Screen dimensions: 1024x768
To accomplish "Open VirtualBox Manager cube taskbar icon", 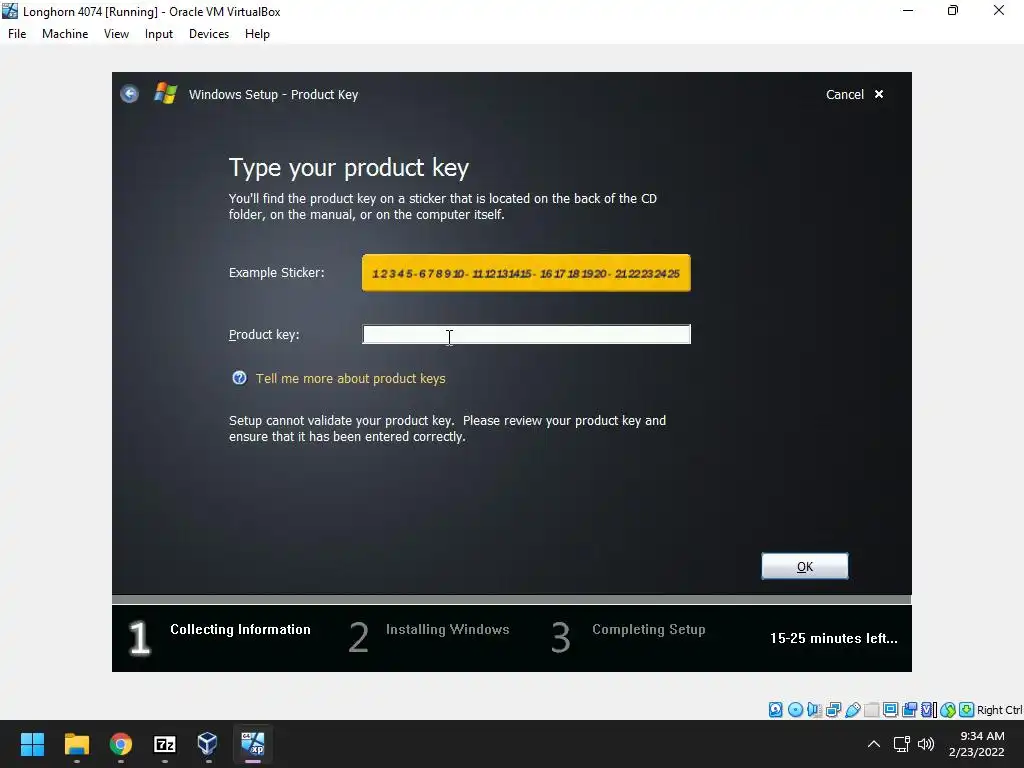I will click(x=208, y=744).
